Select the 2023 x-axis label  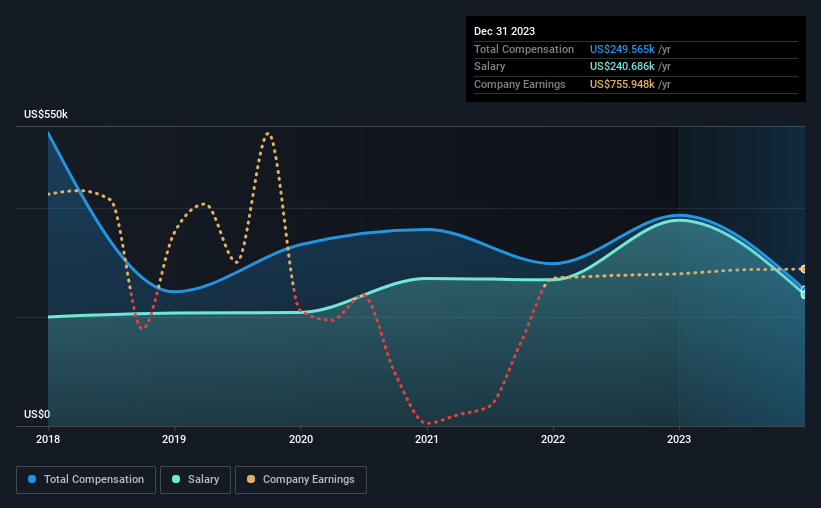coord(679,439)
